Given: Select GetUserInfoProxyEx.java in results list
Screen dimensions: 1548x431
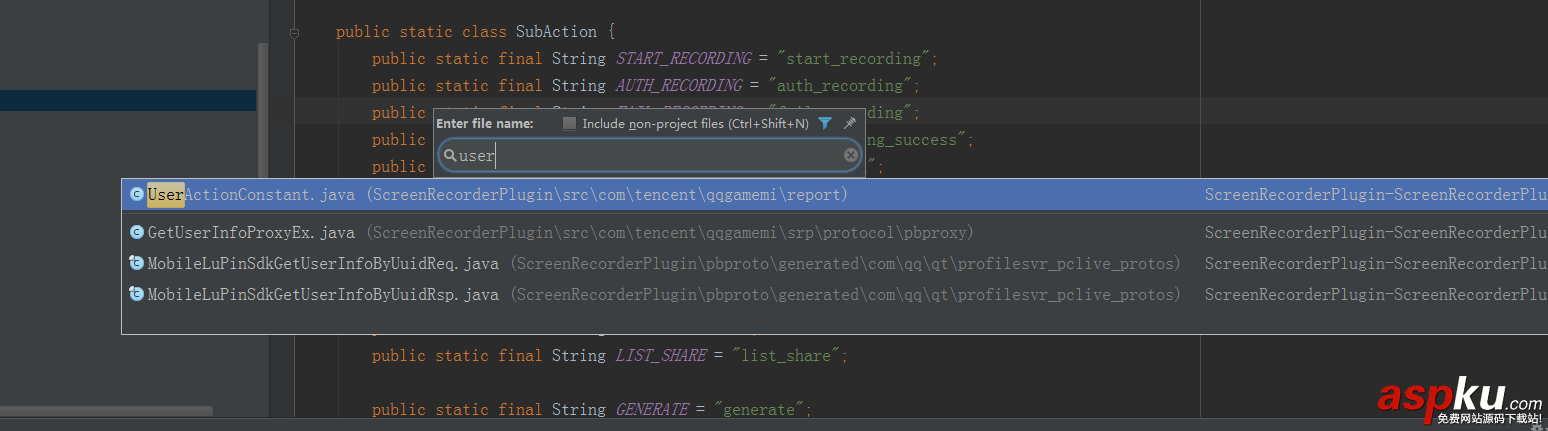Looking at the screenshot, I should pos(251,233).
